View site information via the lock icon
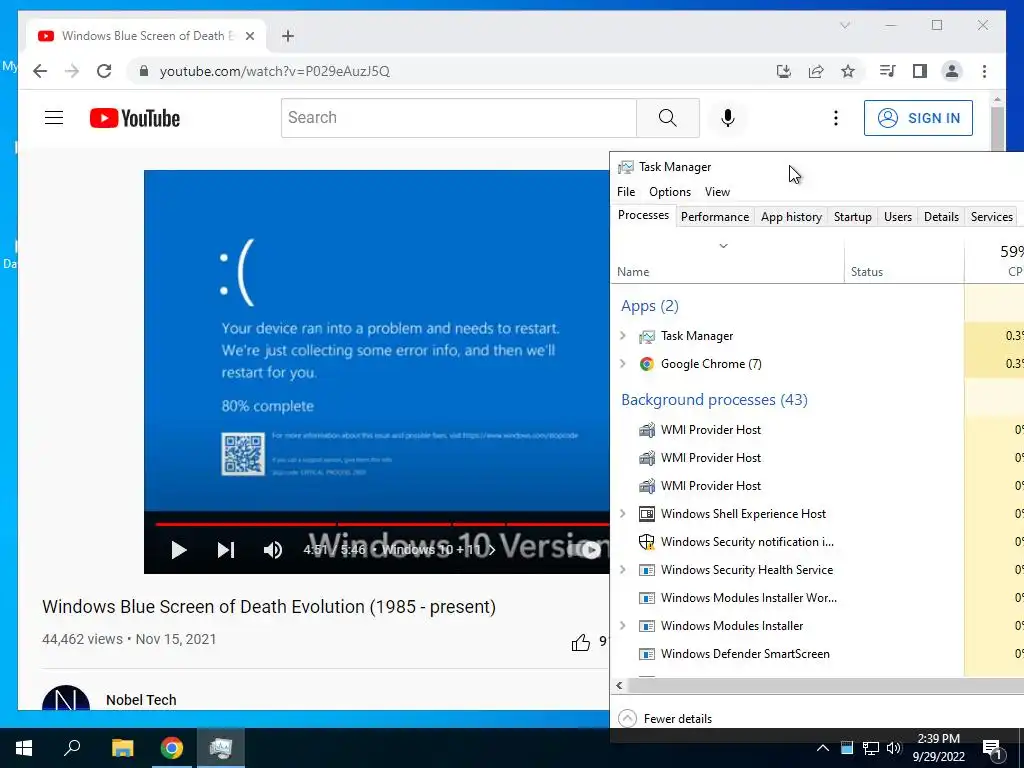The width and height of the screenshot is (1024, 768). [144, 71]
